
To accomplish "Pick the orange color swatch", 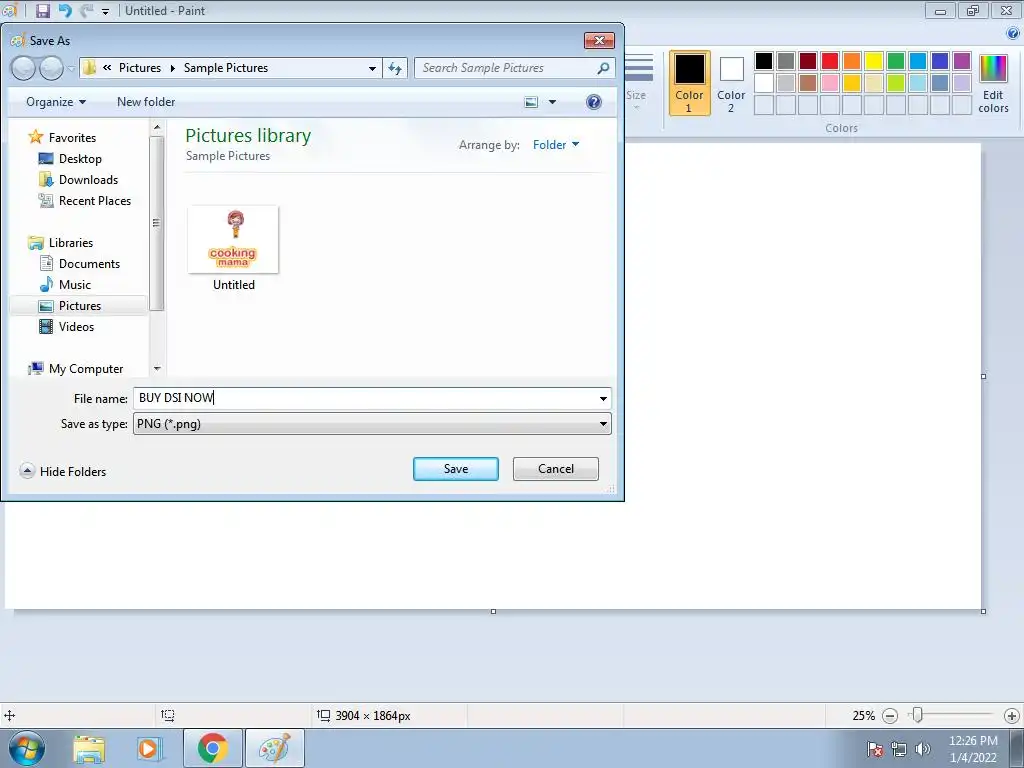I will pos(852,61).
